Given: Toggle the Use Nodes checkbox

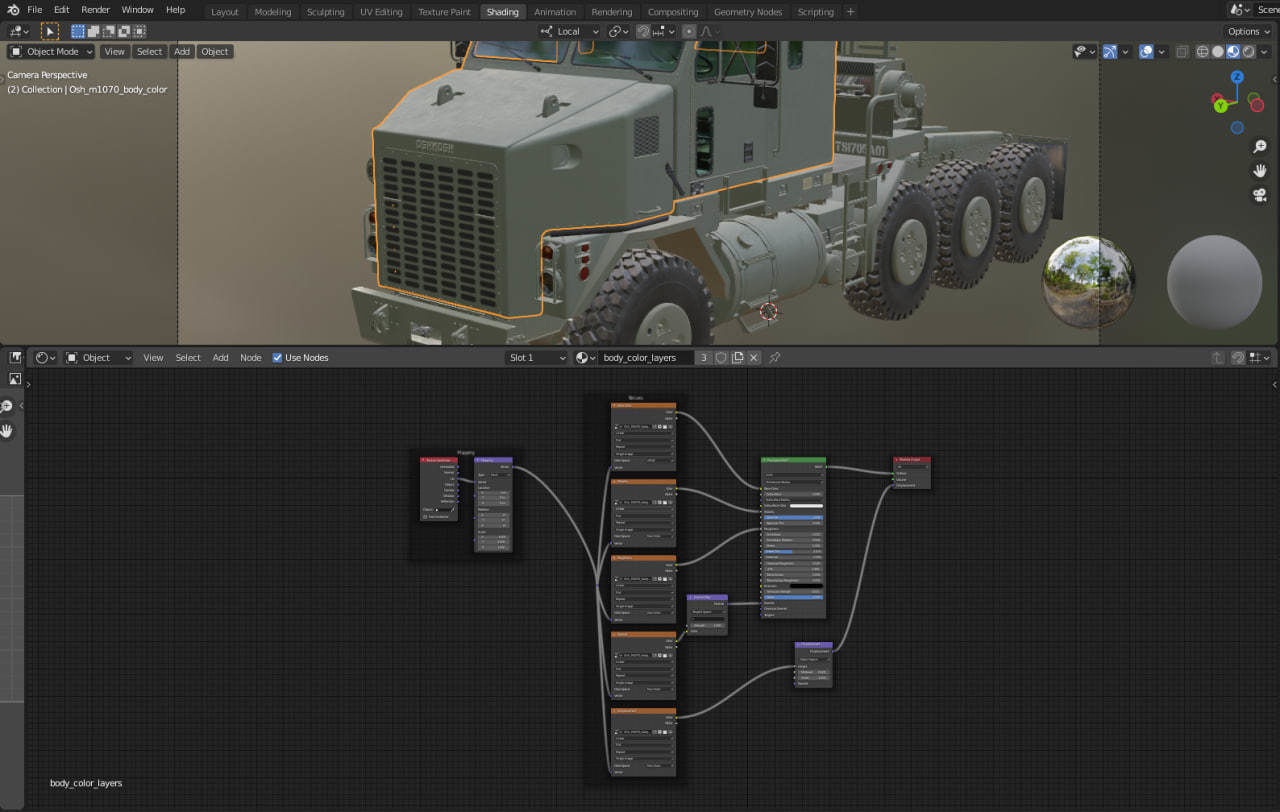Looking at the screenshot, I should (x=277, y=357).
